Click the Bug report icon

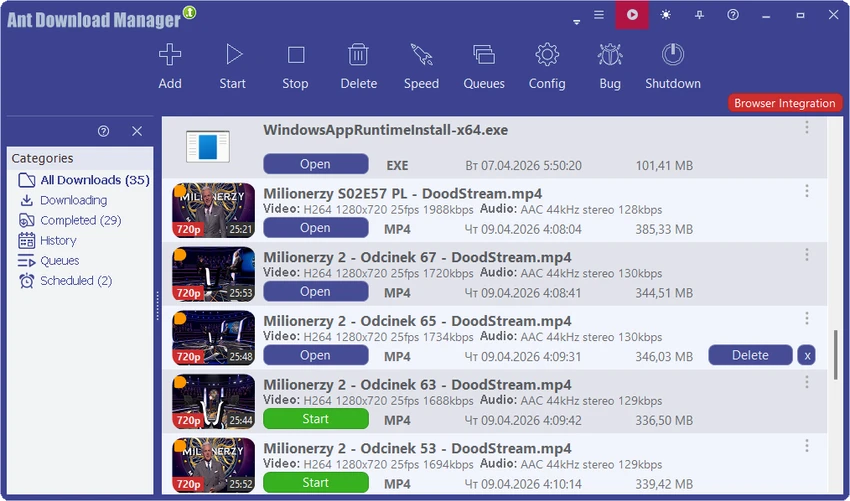[x=610, y=55]
